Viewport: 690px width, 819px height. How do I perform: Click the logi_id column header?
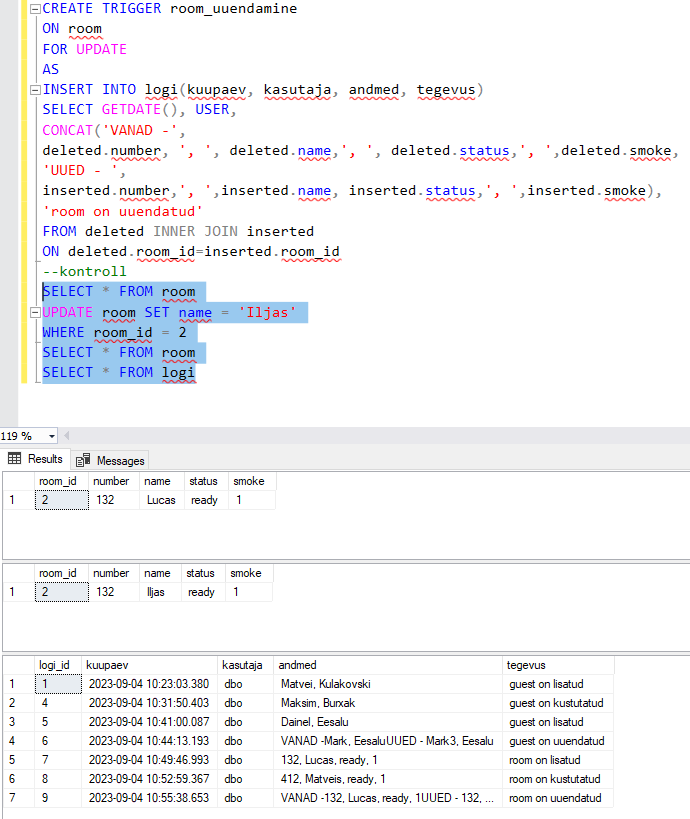pyautogui.click(x=58, y=665)
